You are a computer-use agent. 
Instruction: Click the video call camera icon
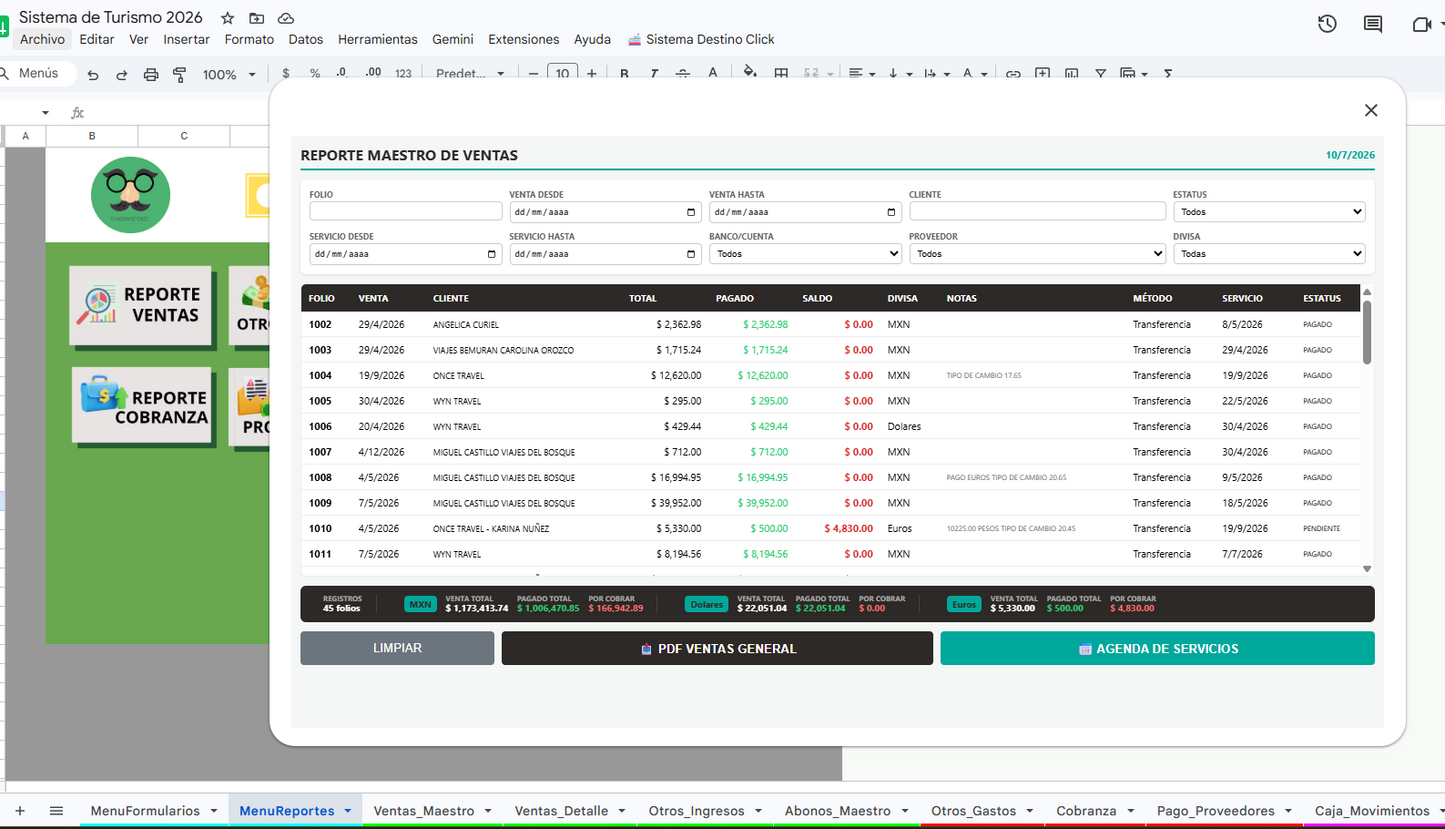pyautogui.click(x=1421, y=24)
